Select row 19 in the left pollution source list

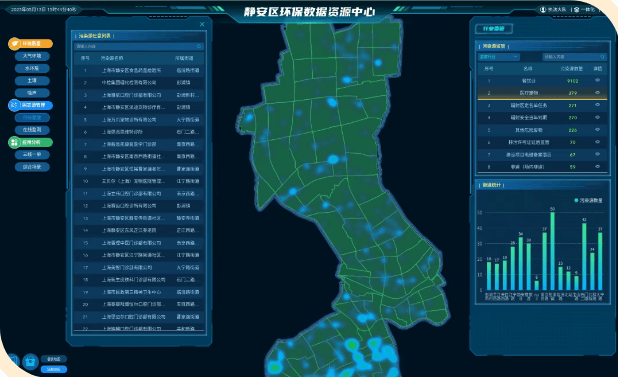(x=138, y=292)
